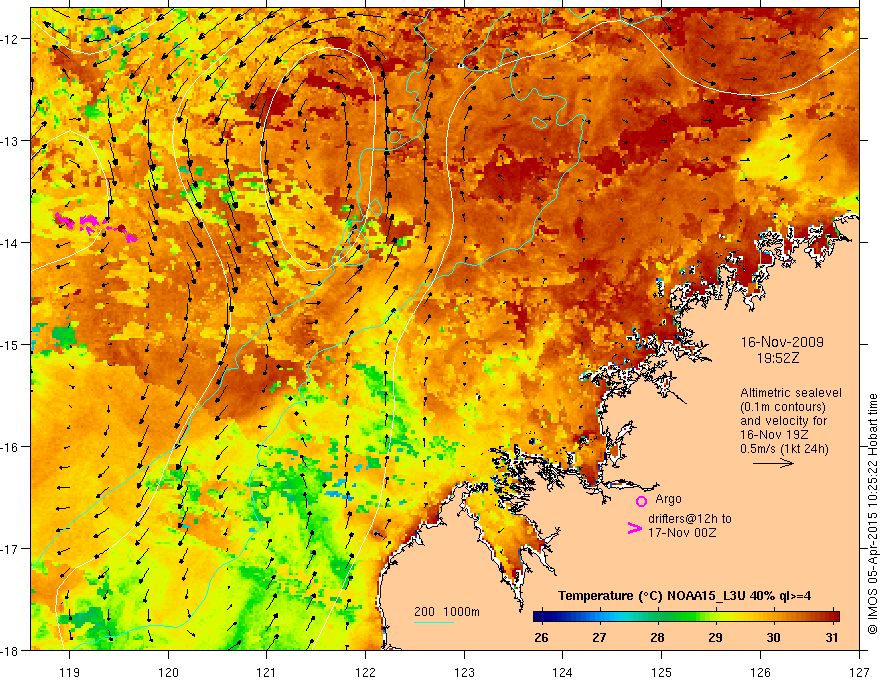The width and height of the screenshot is (880, 680).
Task: Click the latitude label '-14'
Action: pos(10,243)
